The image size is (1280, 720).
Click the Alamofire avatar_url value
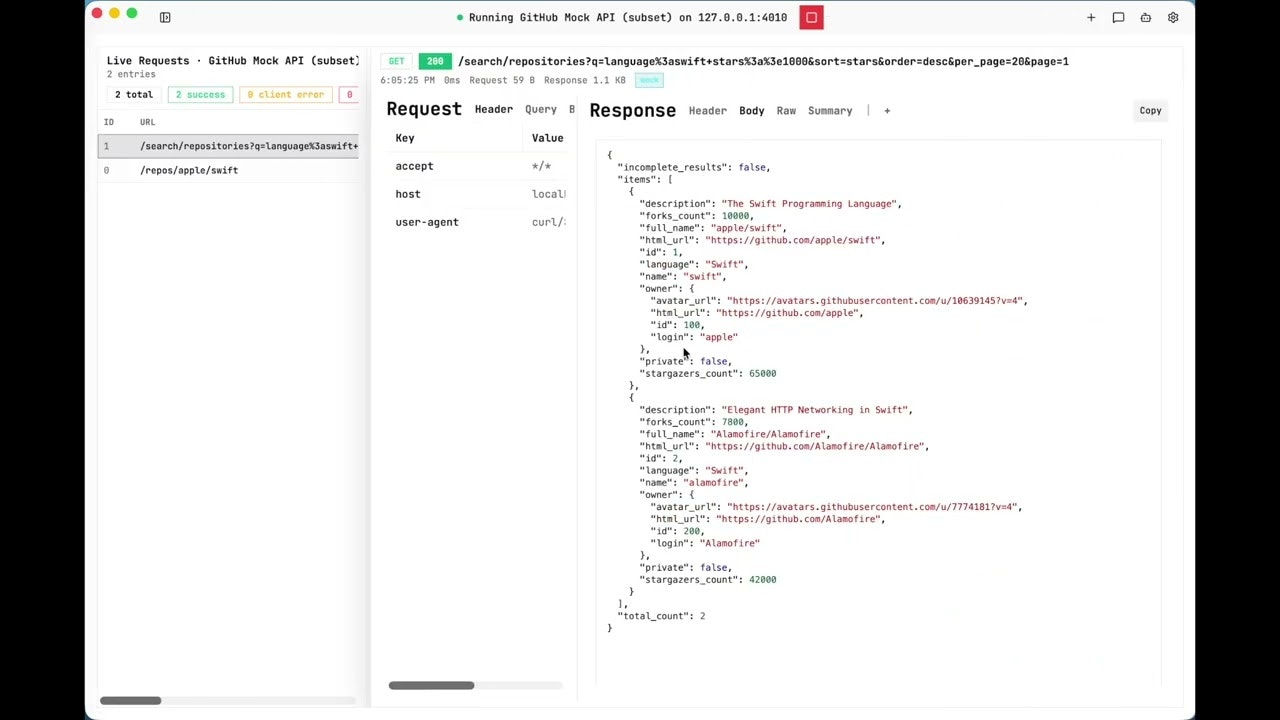point(872,507)
